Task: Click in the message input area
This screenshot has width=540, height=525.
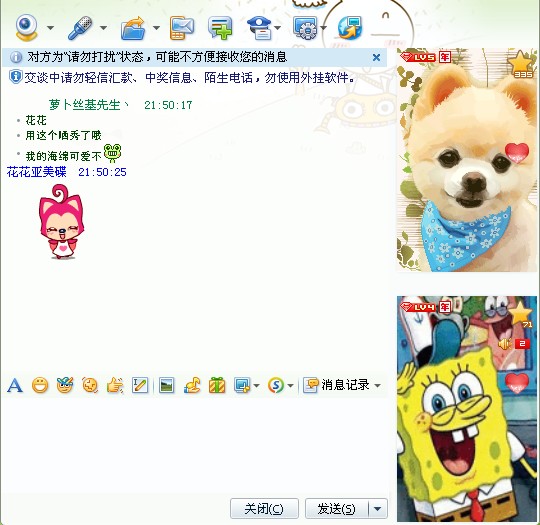Action: 195,446
